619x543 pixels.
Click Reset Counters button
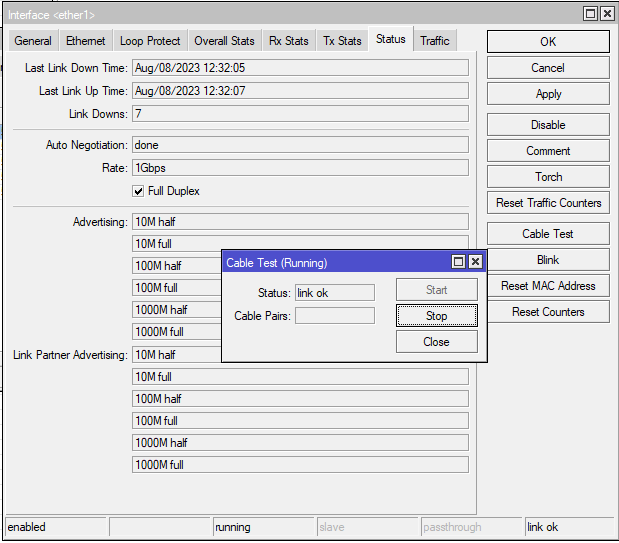548,312
